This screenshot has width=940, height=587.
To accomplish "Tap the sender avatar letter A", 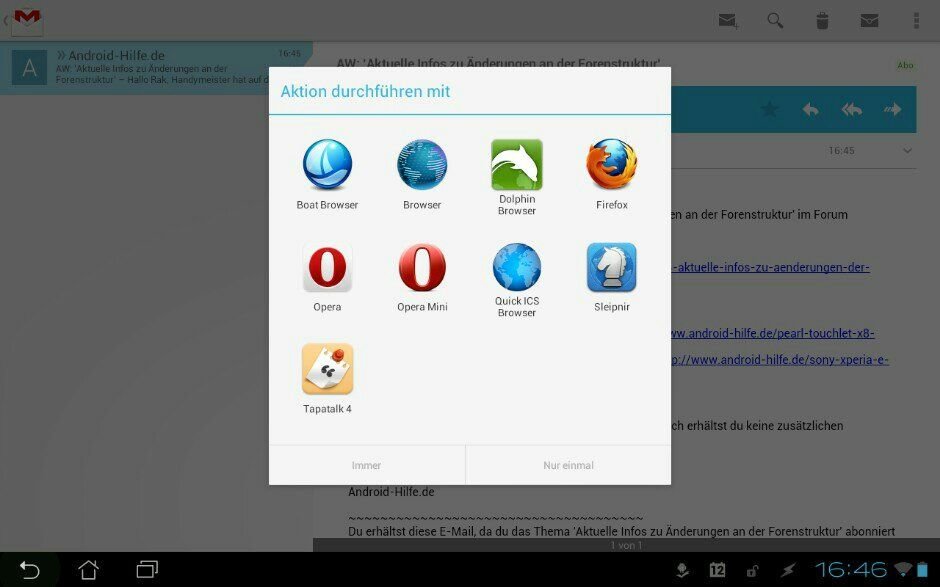I will tap(29, 68).
